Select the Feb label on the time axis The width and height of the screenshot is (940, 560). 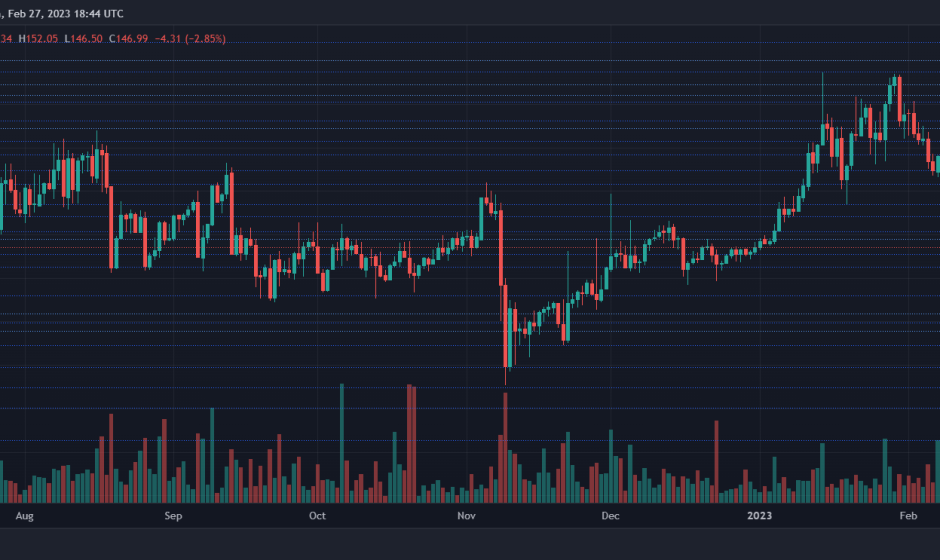tap(908, 516)
